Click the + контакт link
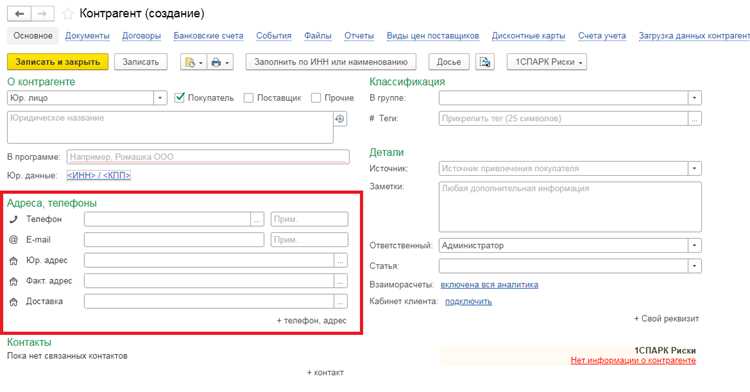Viewport: 750px width, 392px height. [x=325, y=372]
